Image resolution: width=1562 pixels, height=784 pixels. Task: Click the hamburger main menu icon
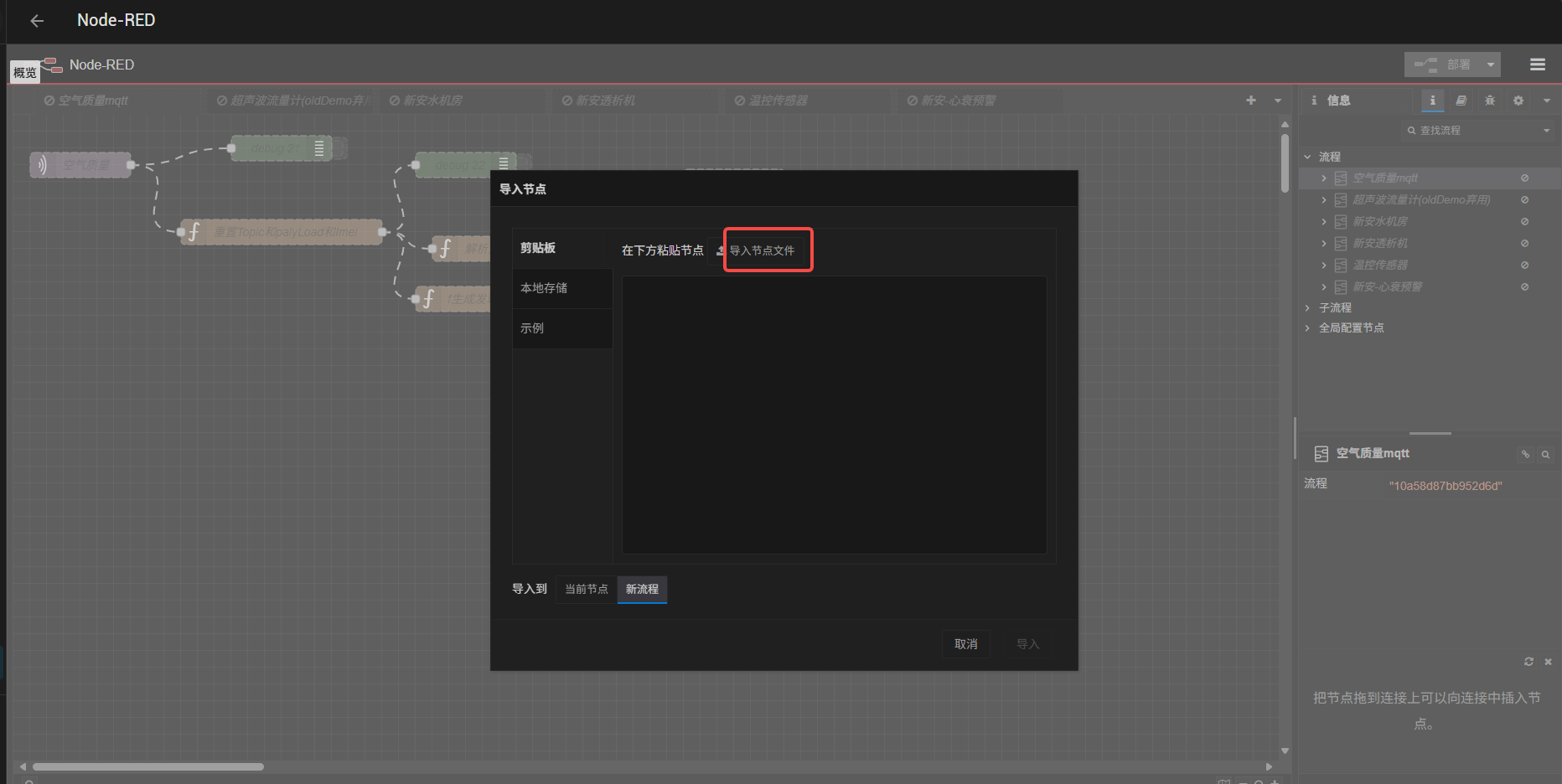tap(1537, 64)
